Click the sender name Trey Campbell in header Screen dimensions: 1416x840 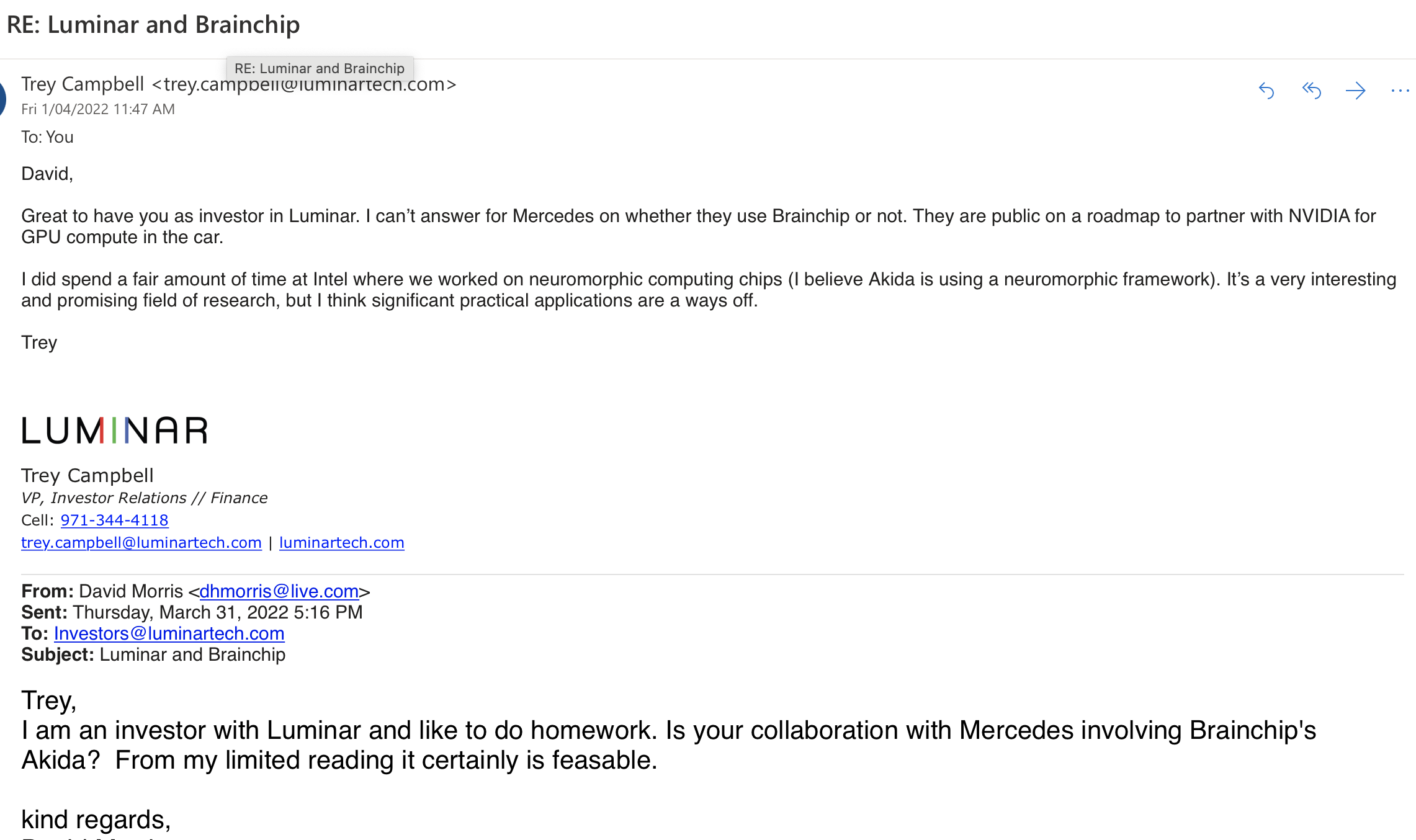coord(83,84)
